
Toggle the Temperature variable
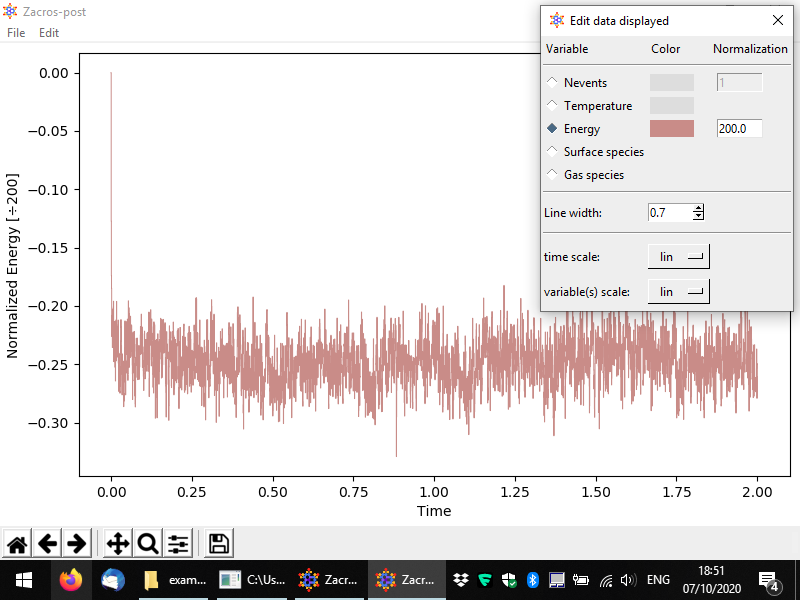(553, 106)
